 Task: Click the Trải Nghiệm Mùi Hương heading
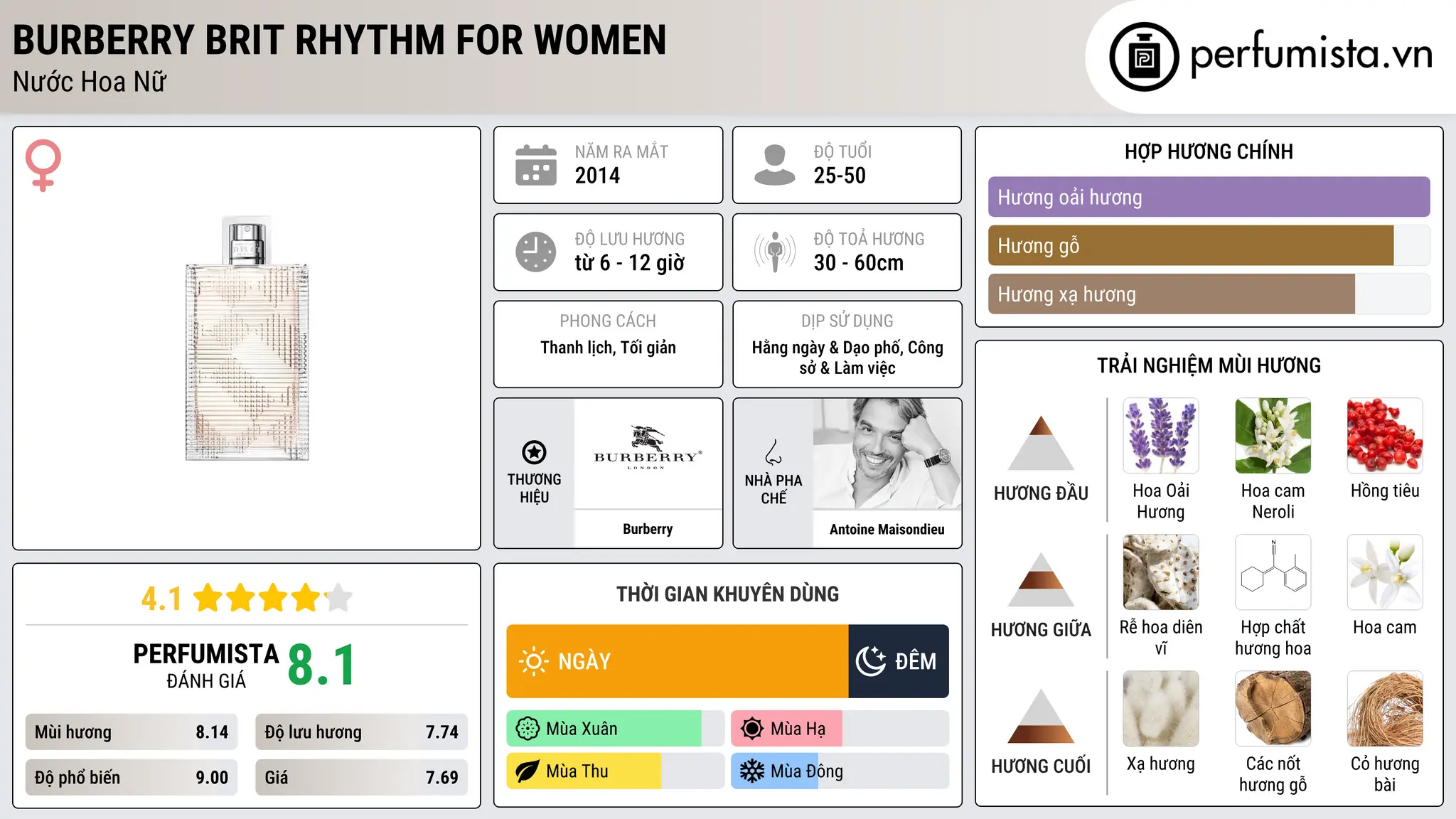coord(1209,365)
